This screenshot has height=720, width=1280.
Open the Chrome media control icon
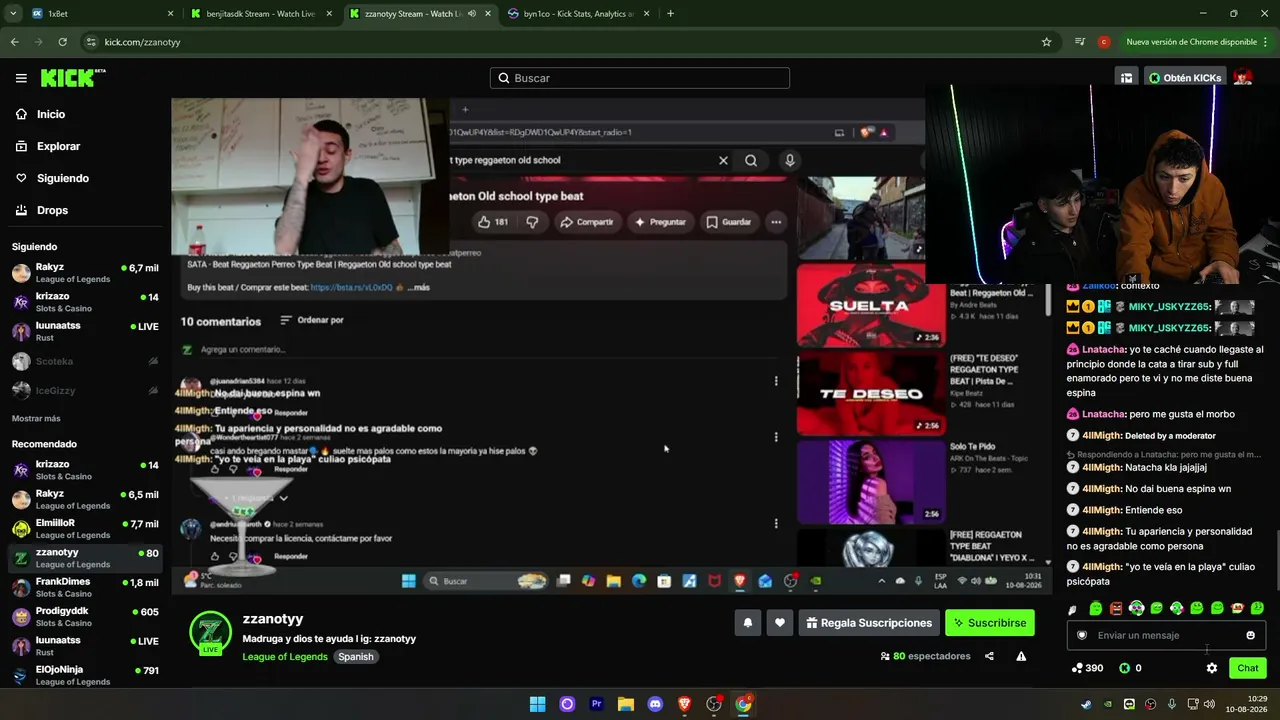[1080, 42]
